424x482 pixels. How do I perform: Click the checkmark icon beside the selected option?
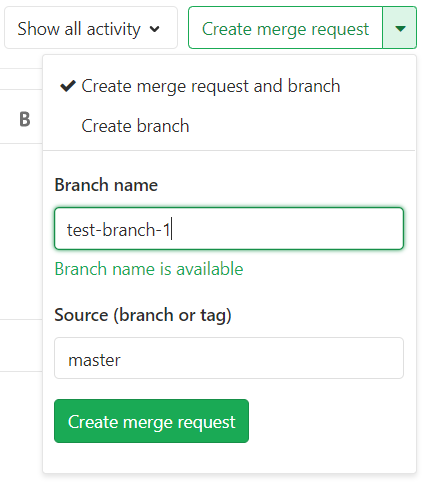click(68, 86)
